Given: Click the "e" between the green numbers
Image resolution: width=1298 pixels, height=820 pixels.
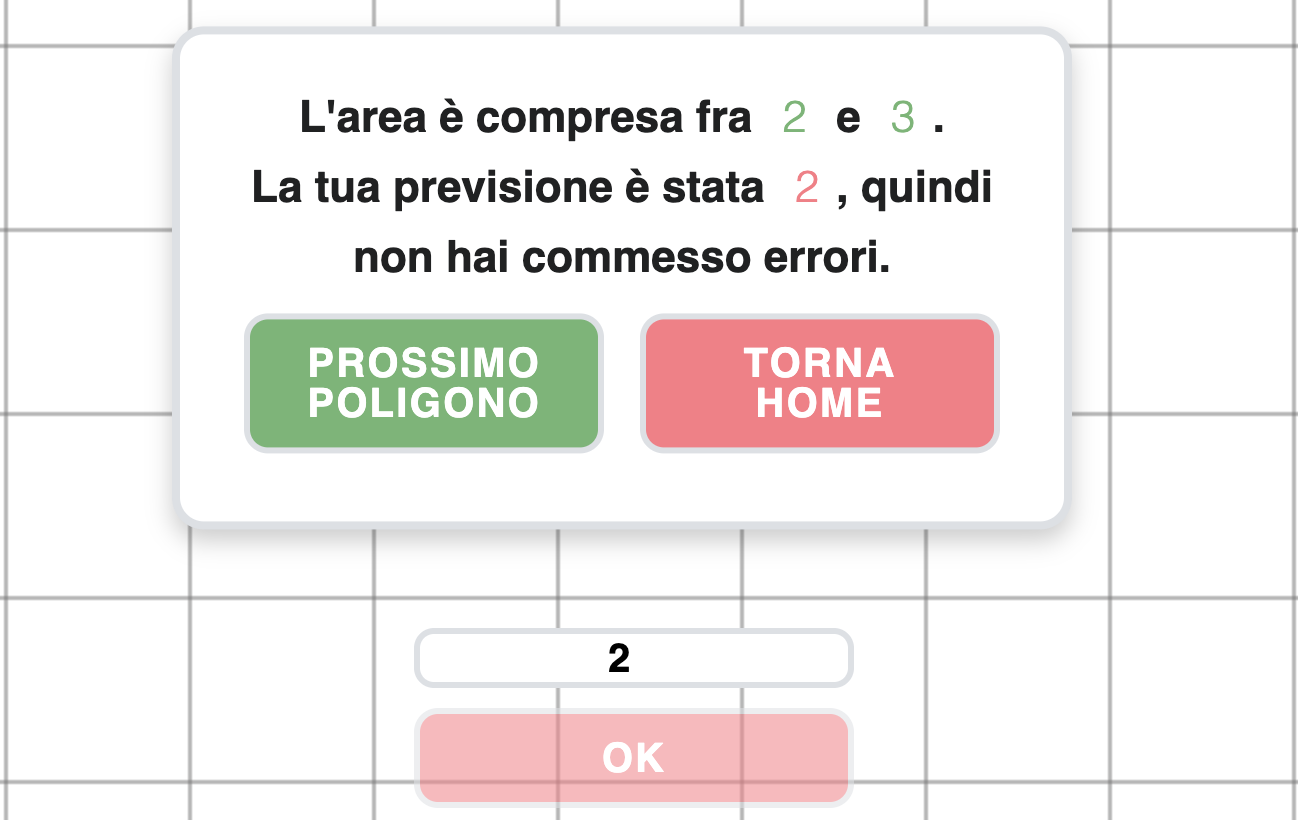Looking at the screenshot, I should (848, 118).
